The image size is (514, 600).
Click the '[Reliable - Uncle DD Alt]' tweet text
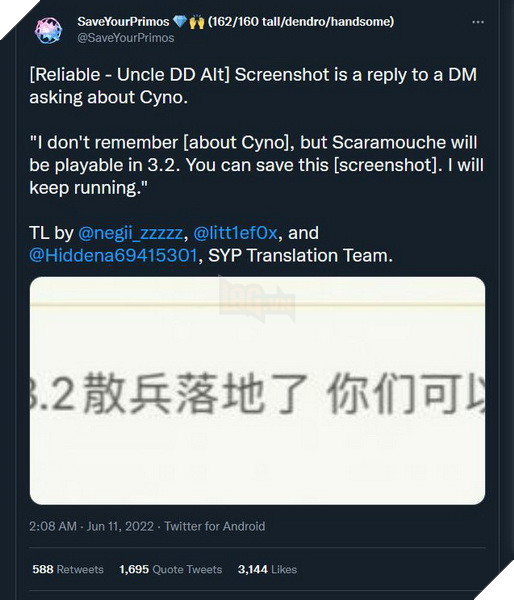[130, 75]
